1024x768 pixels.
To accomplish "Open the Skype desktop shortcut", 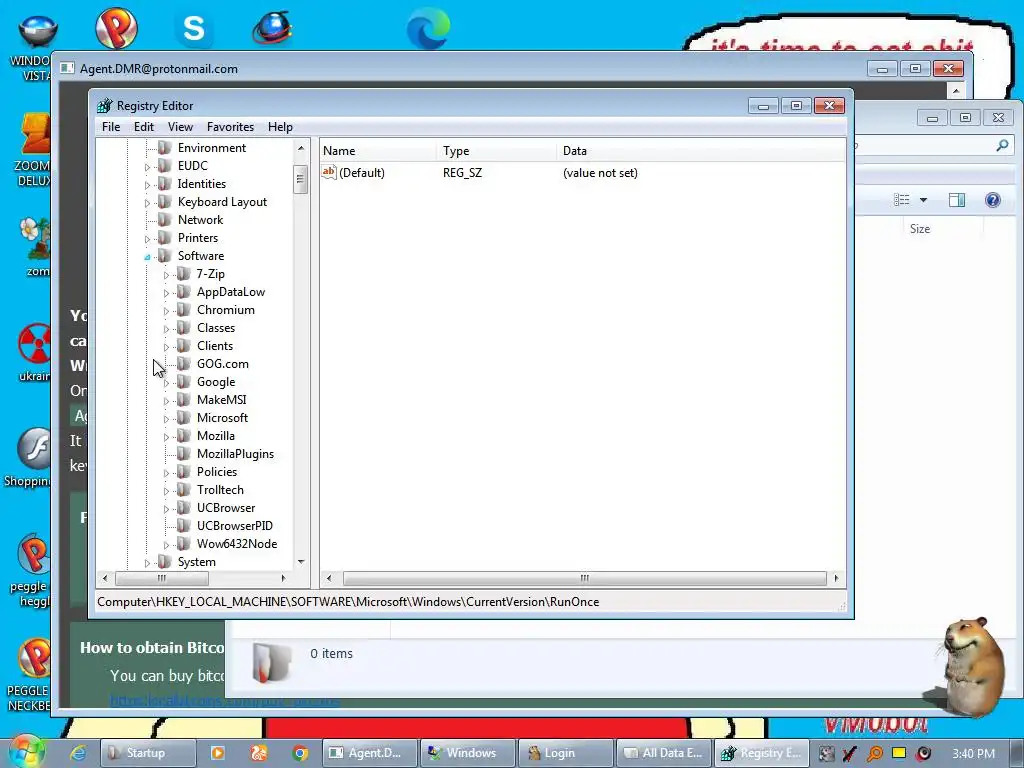I will coord(193,29).
